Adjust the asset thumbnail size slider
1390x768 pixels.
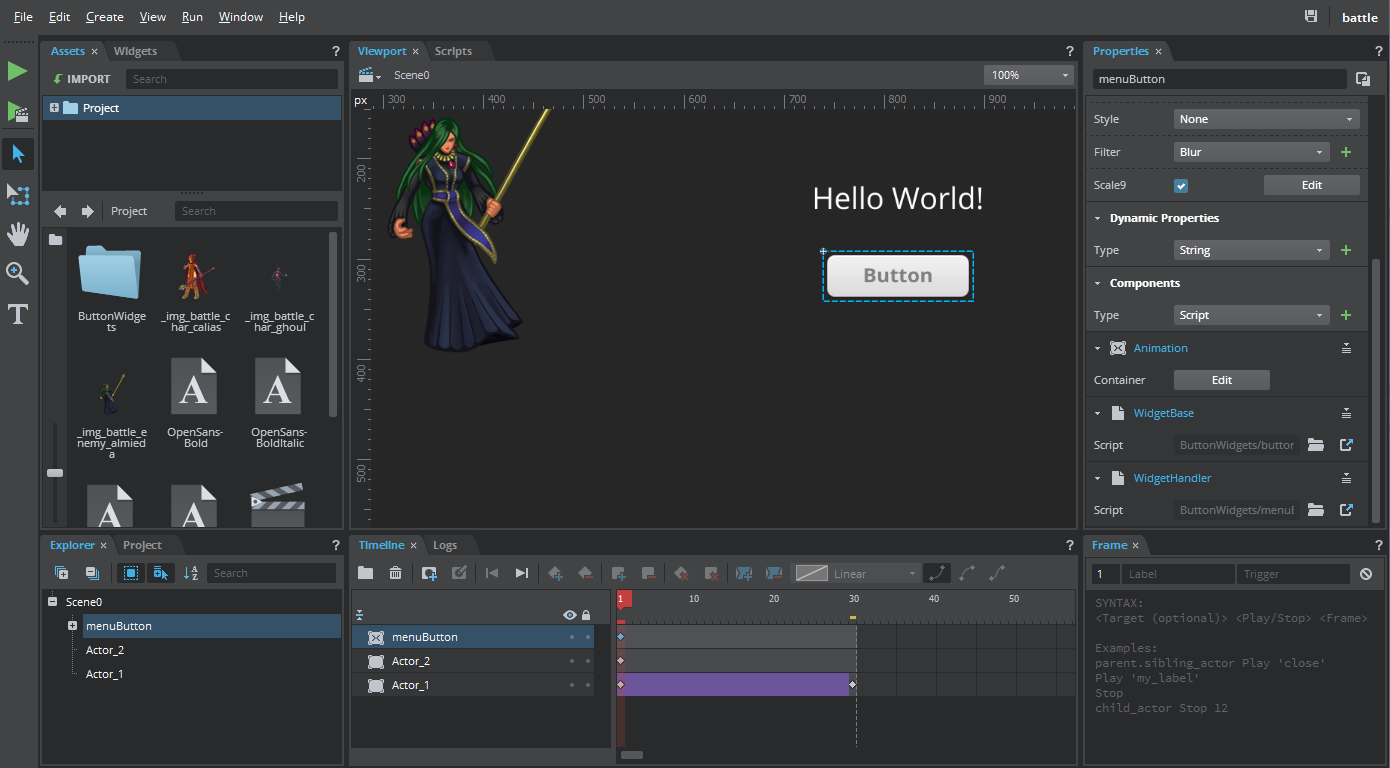pyautogui.click(x=55, y=472)
